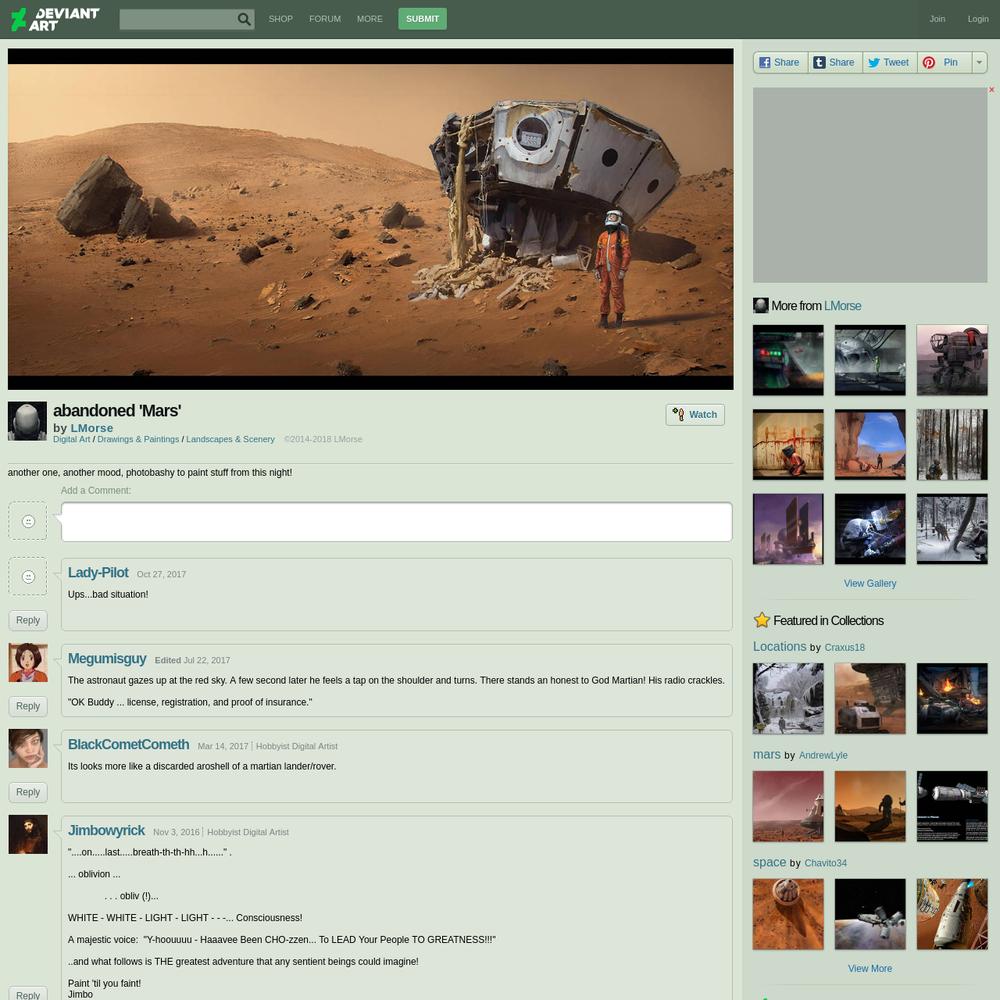Viewport: 1000px width, 1000px height.
Task: Click the small avatar beside More from LMorse
Action: coord(760,305)
